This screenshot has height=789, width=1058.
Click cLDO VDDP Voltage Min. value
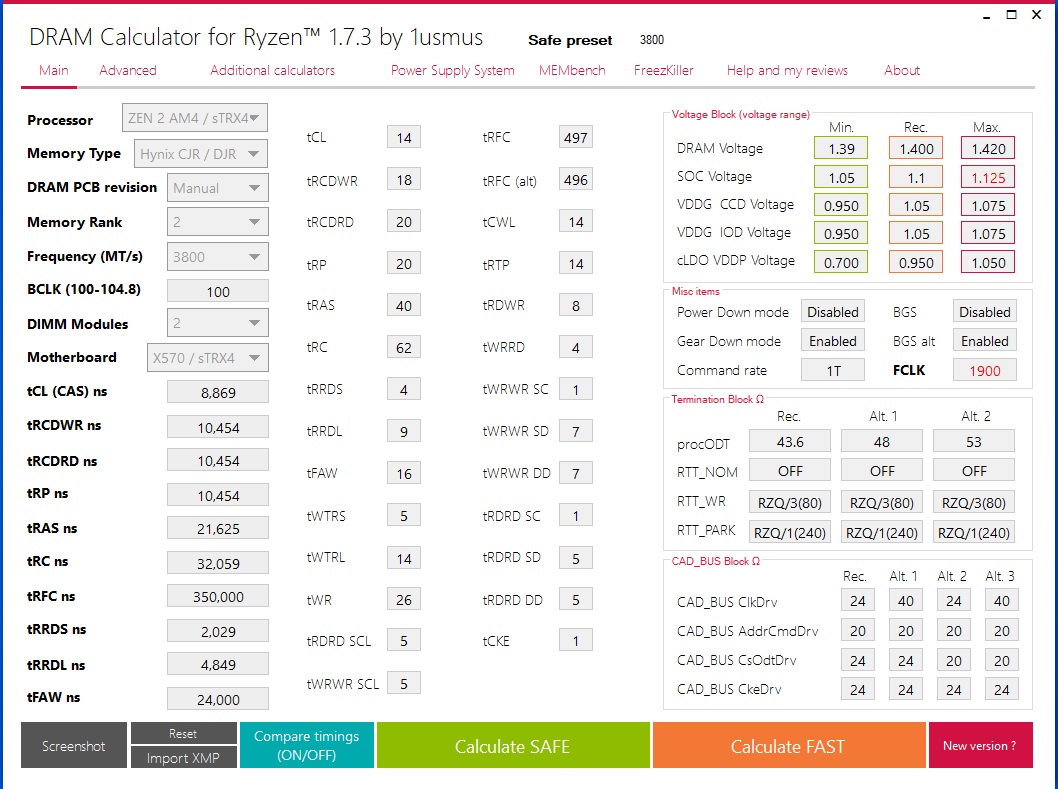[841, 263]
